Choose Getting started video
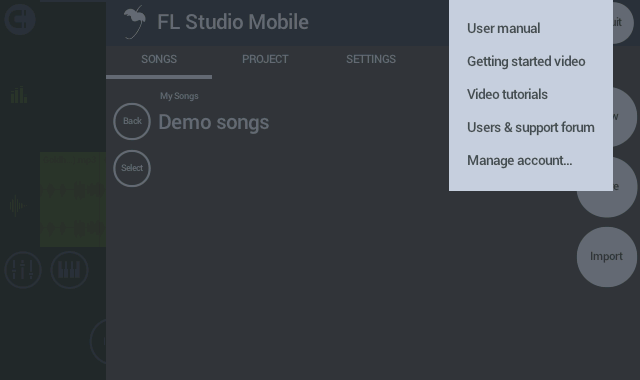 pyautogui.click(x=526, y=61)
